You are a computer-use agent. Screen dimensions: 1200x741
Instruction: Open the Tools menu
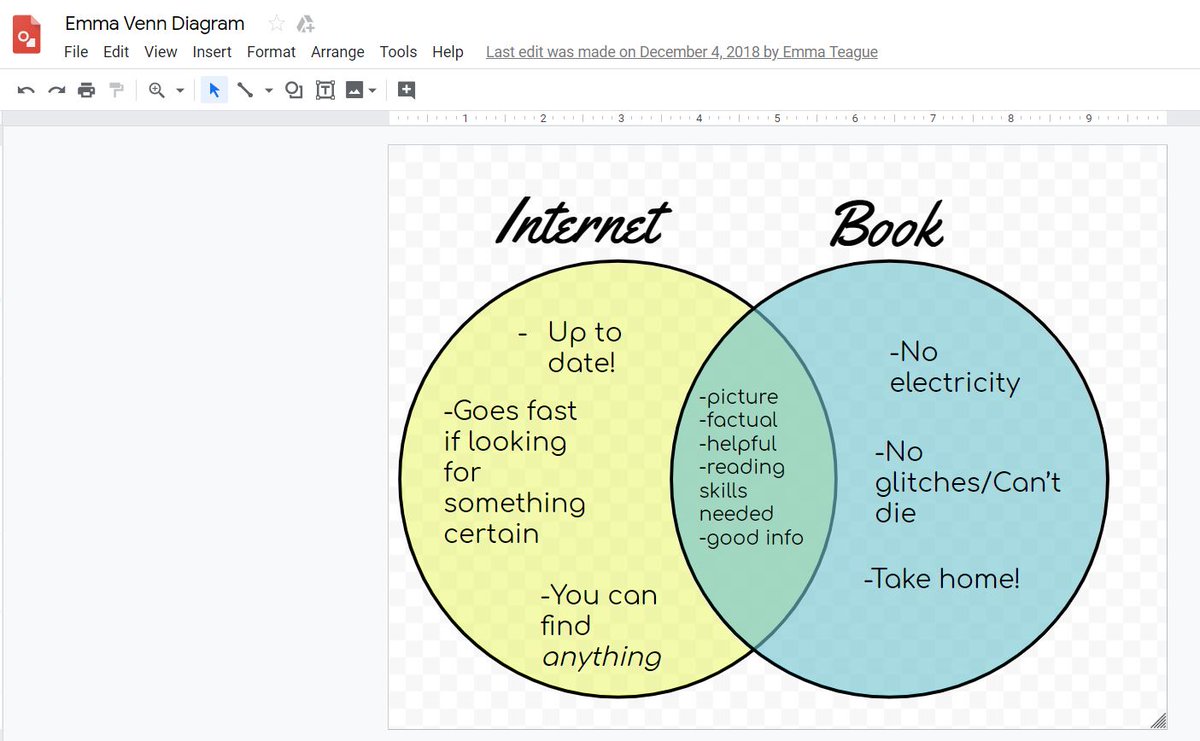click(x=398, y=52)
